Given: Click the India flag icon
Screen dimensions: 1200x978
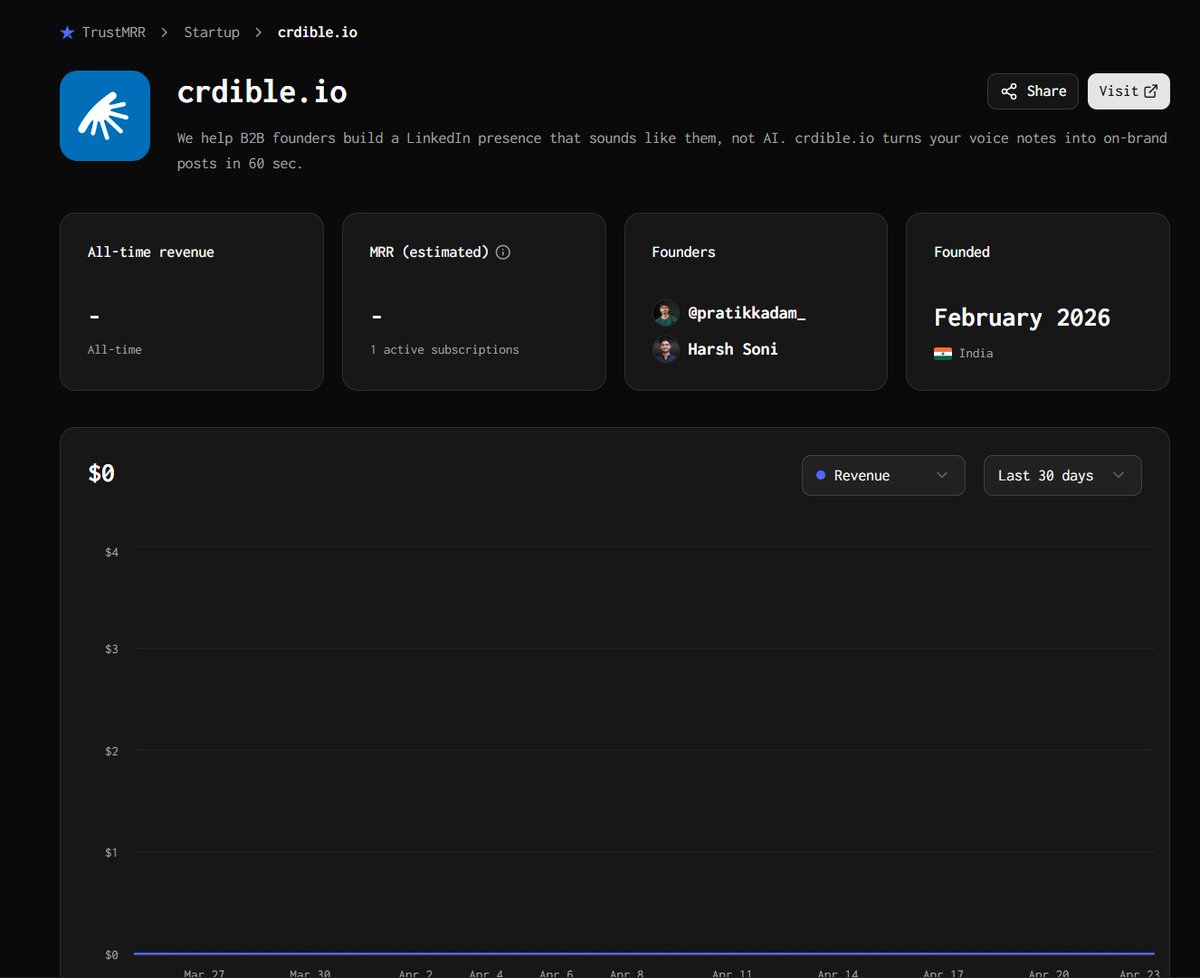Looking at the screenshot, I should [943, 353].
